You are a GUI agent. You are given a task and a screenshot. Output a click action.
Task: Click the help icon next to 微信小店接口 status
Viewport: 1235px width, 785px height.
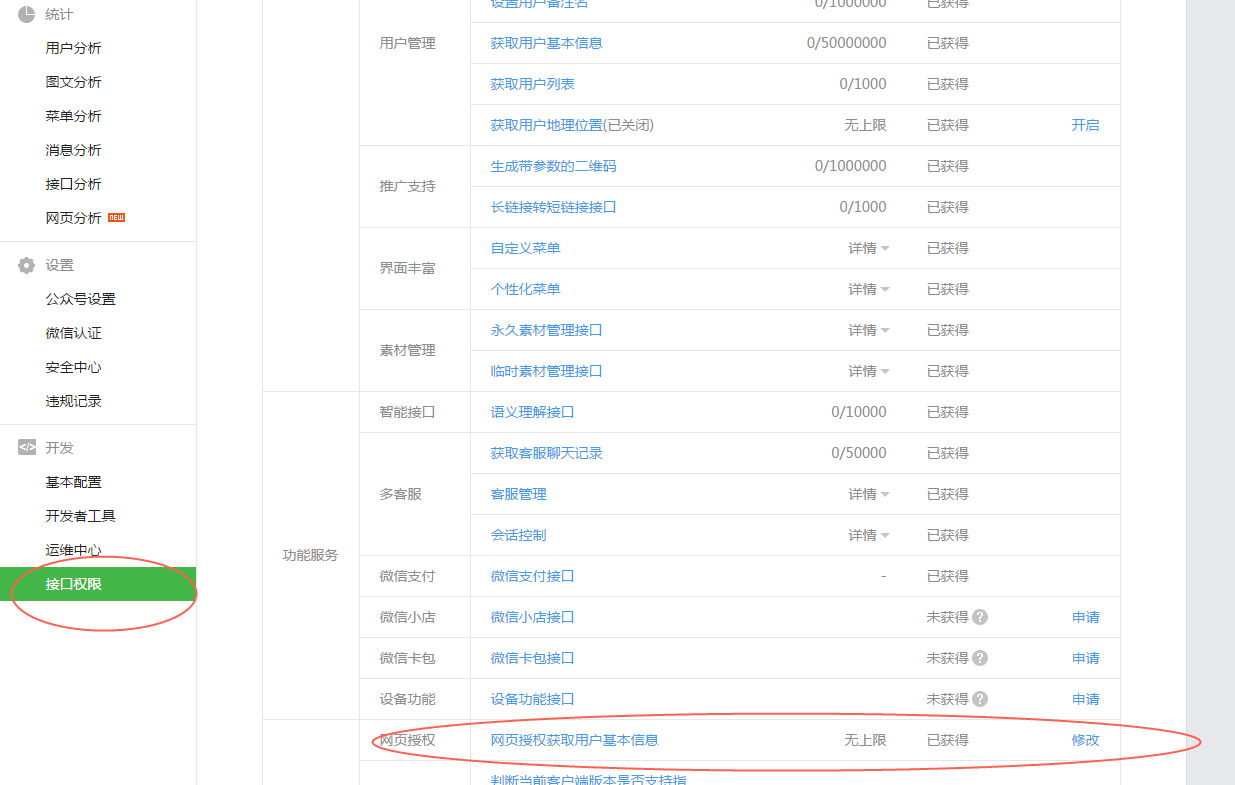(x=979, y=617)
